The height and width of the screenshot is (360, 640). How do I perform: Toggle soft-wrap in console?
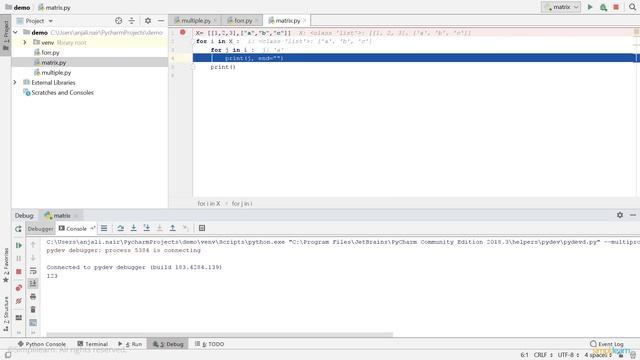coord(33,271)
